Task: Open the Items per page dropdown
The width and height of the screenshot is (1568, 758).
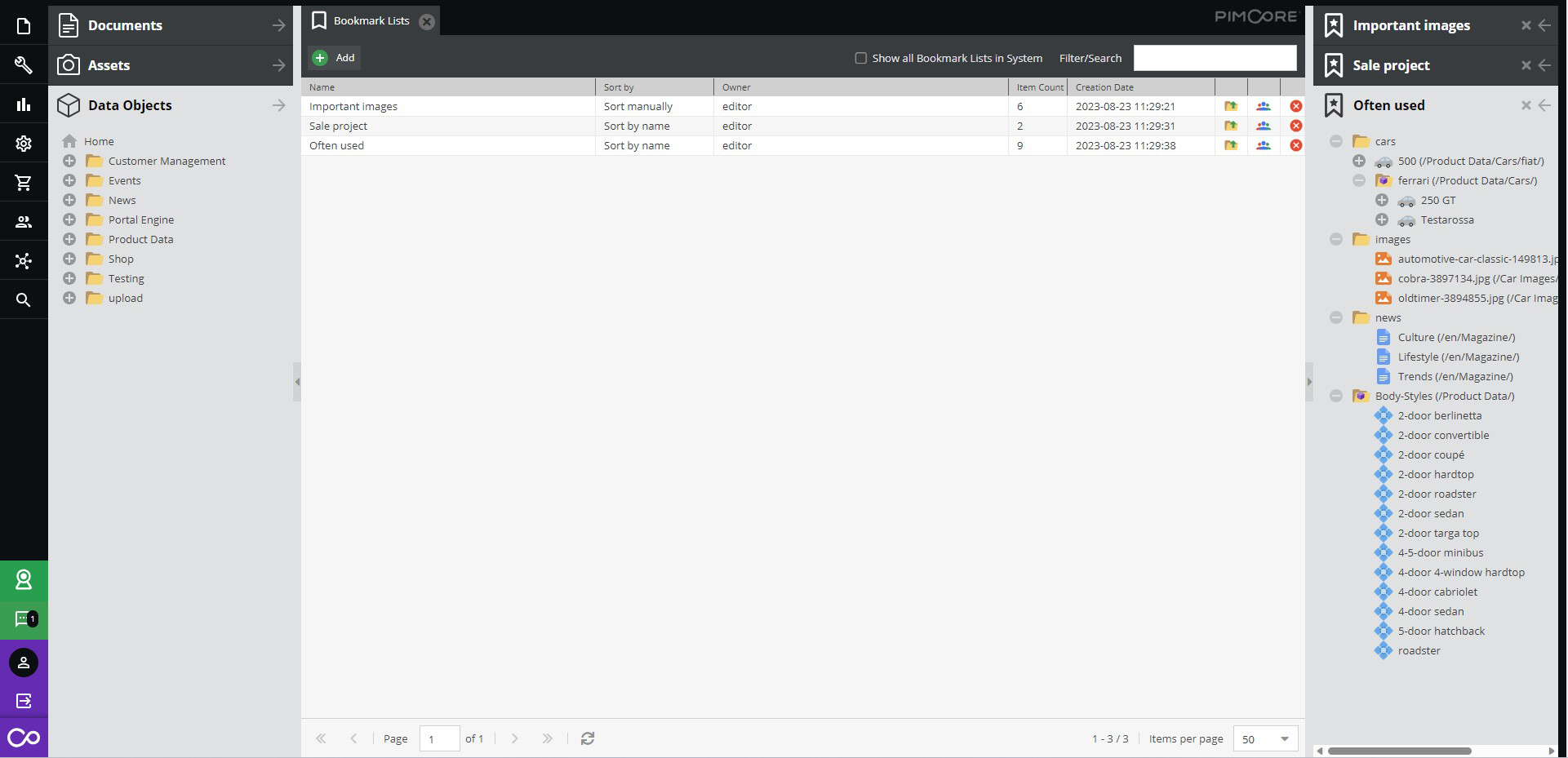Action: (1285, 739)
